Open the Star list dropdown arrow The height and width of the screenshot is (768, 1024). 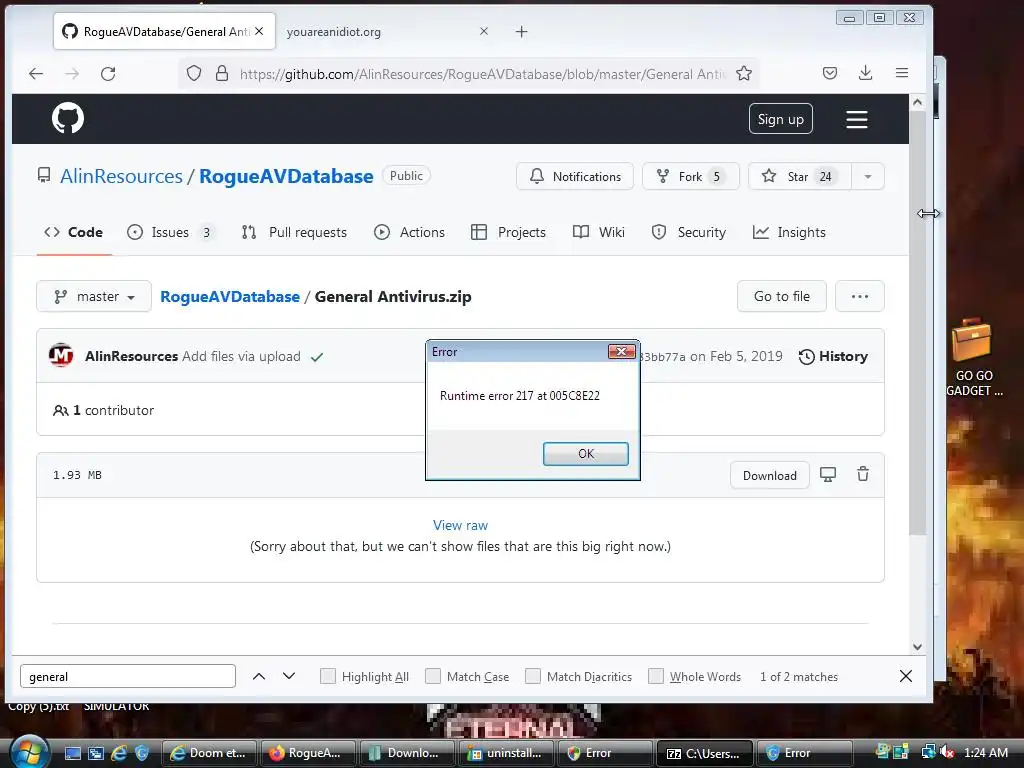point(868,176)
